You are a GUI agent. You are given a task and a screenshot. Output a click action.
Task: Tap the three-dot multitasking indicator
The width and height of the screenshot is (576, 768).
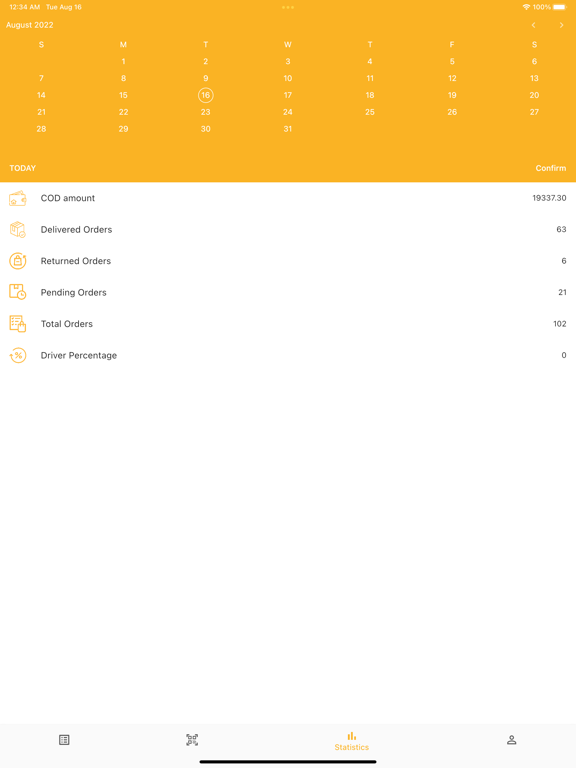[288, 7]
